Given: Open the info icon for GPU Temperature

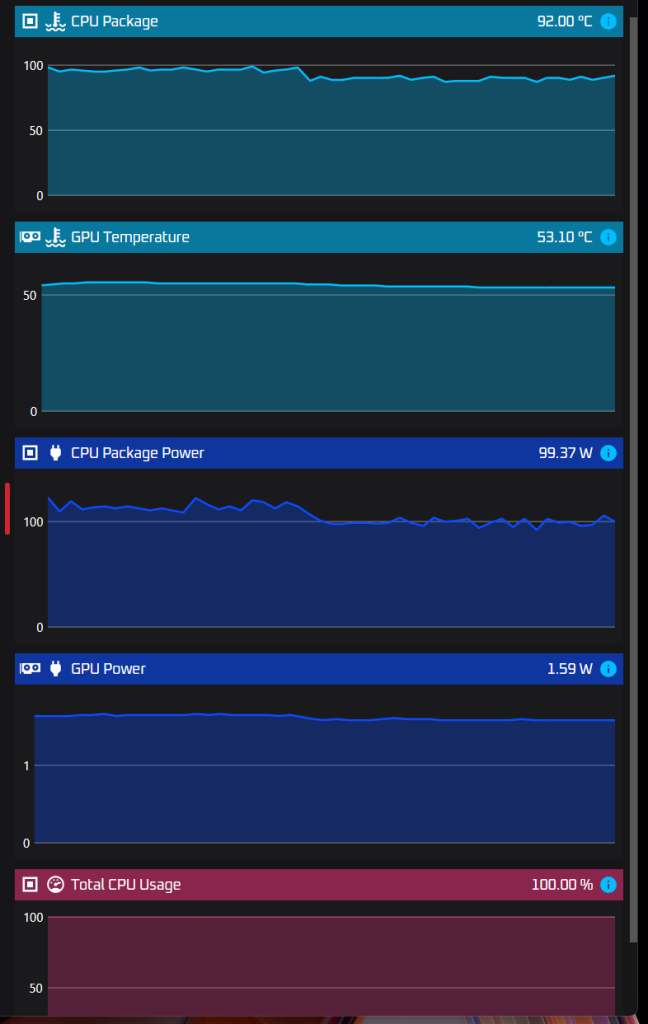Looking at the screenshot, I should point(608,237).
